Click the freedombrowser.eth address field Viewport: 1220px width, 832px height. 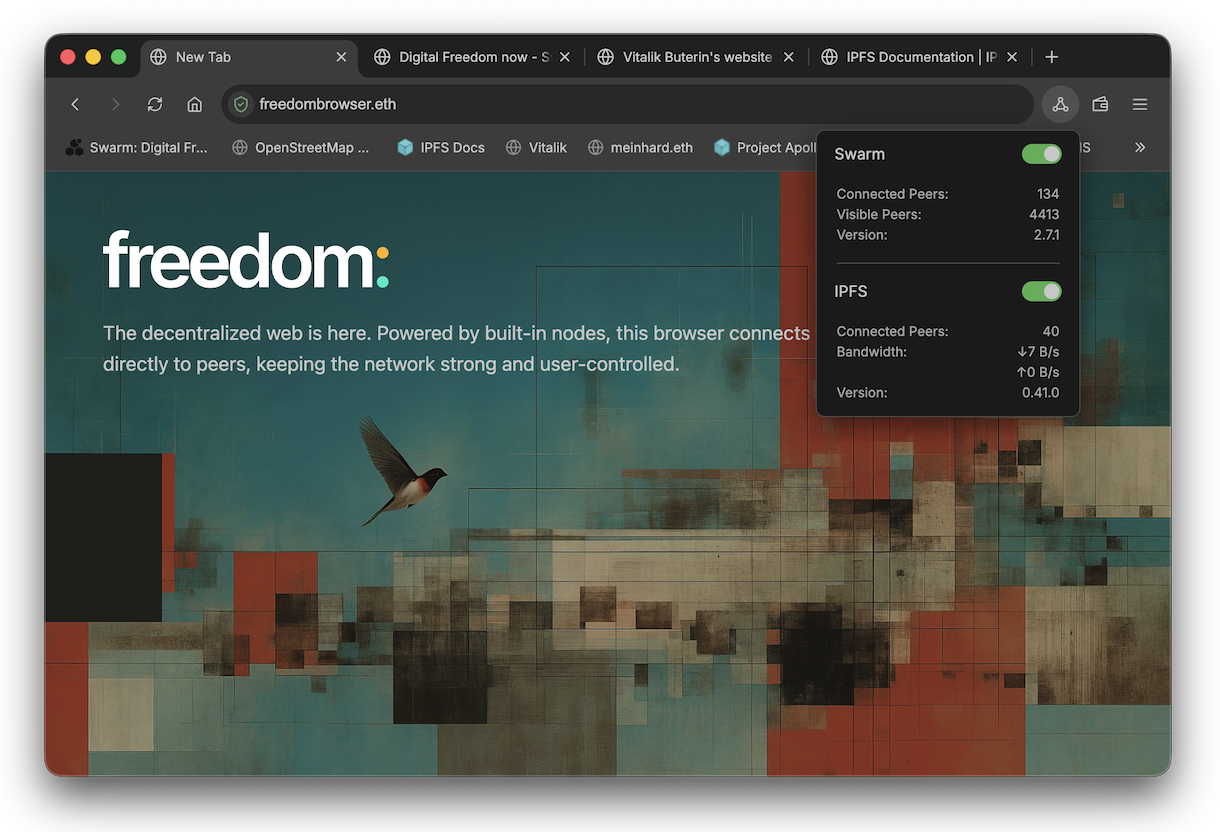(628, 104)
